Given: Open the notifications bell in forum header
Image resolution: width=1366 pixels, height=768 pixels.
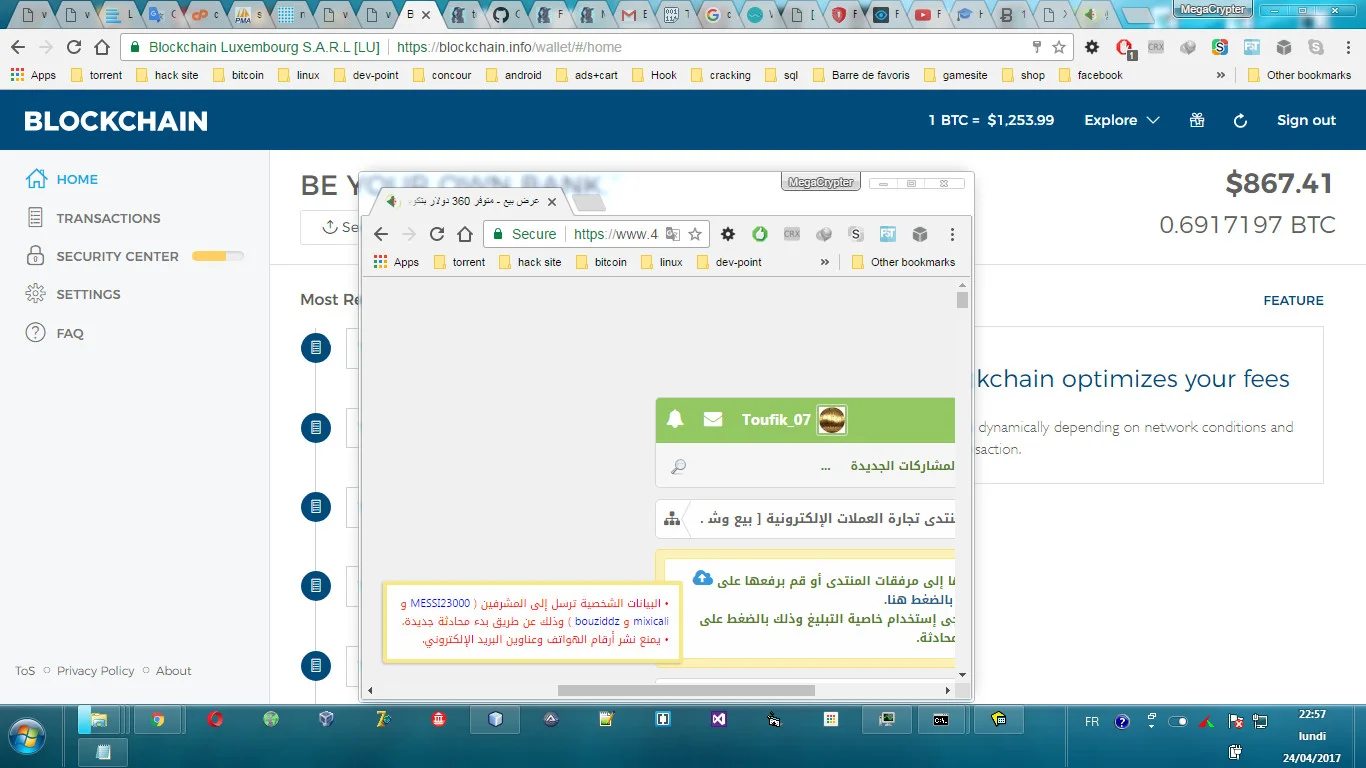Looking at the screenshot, I should (675, 419).
